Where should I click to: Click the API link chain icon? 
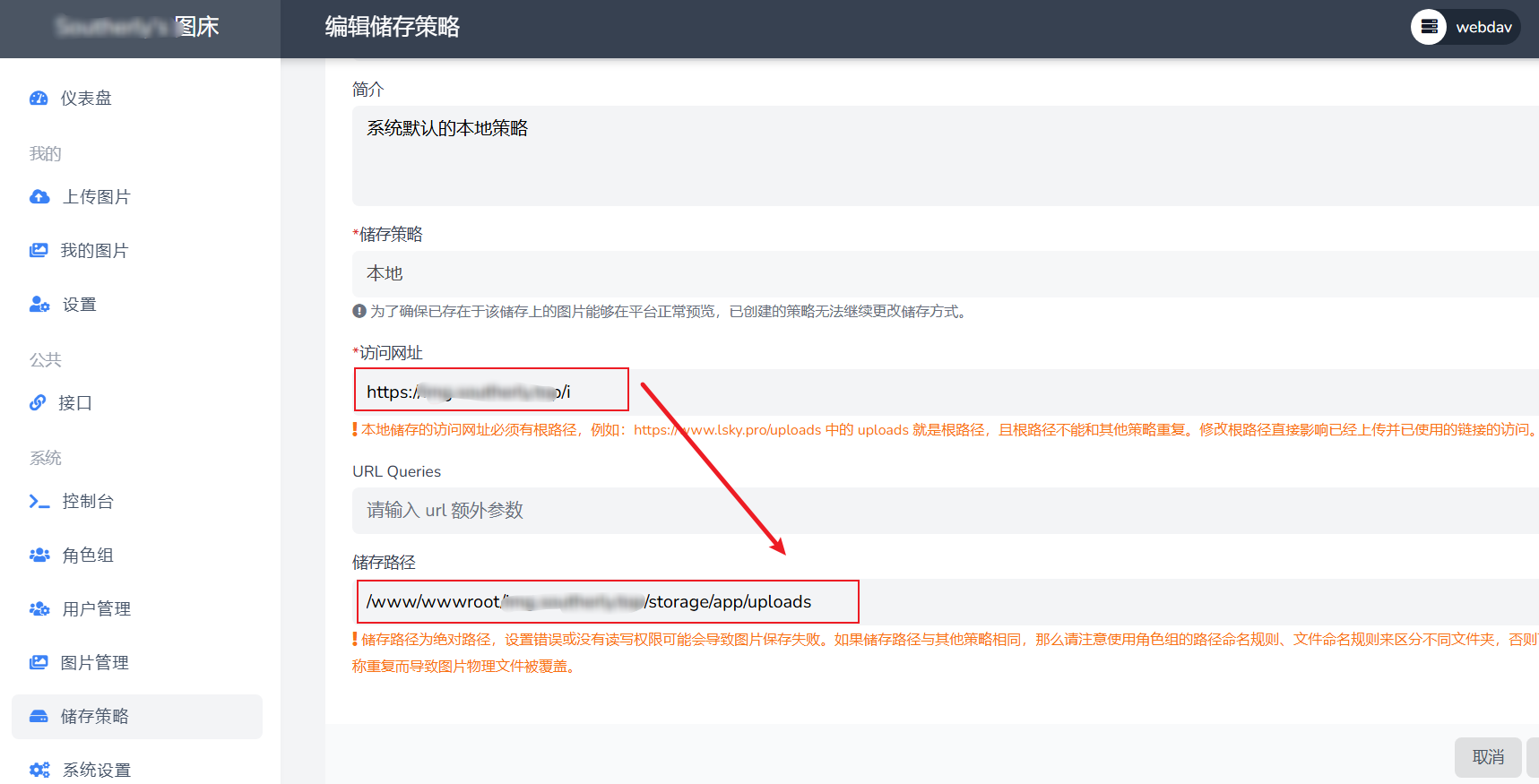pyautogui.click(x=38, y=403)
